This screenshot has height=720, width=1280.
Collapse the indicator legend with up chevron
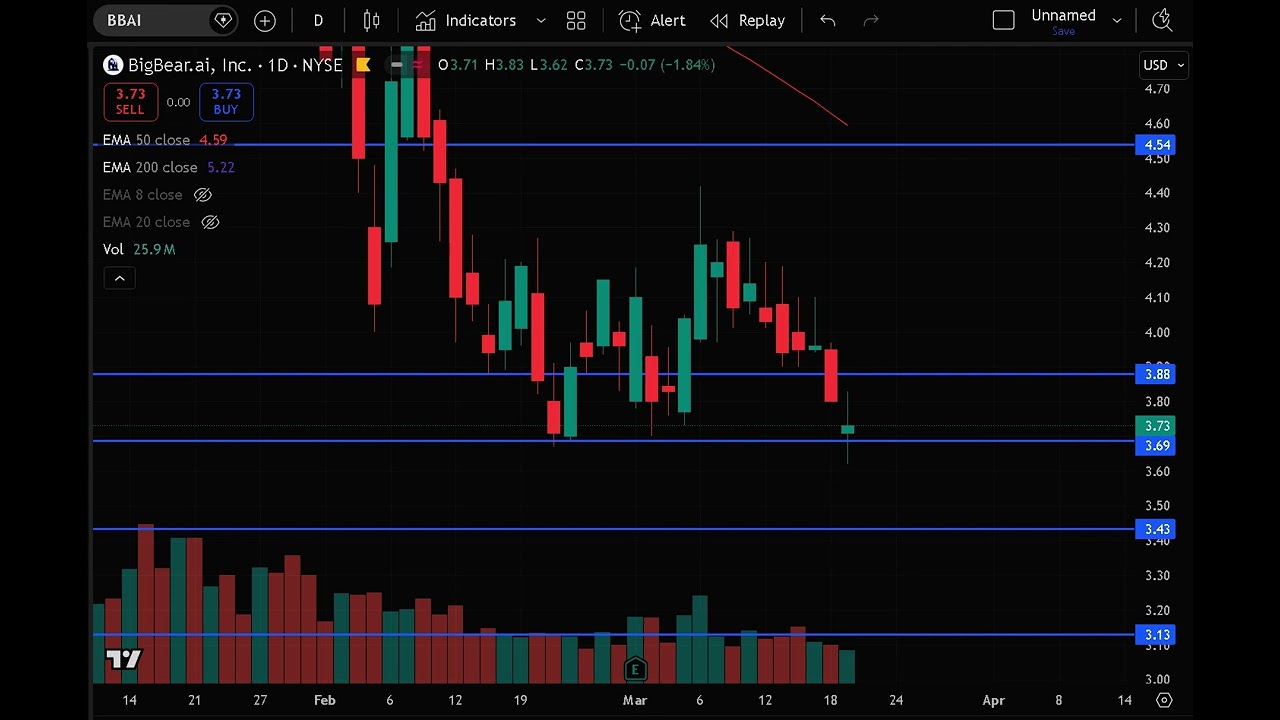tap(119, 278)
